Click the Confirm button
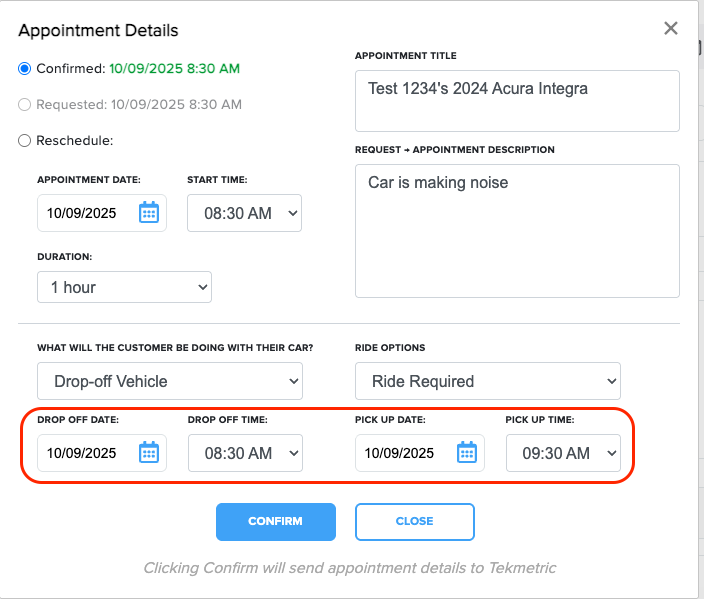The height and width of the screenshot is (599, 704). click(x=276, y=522)
